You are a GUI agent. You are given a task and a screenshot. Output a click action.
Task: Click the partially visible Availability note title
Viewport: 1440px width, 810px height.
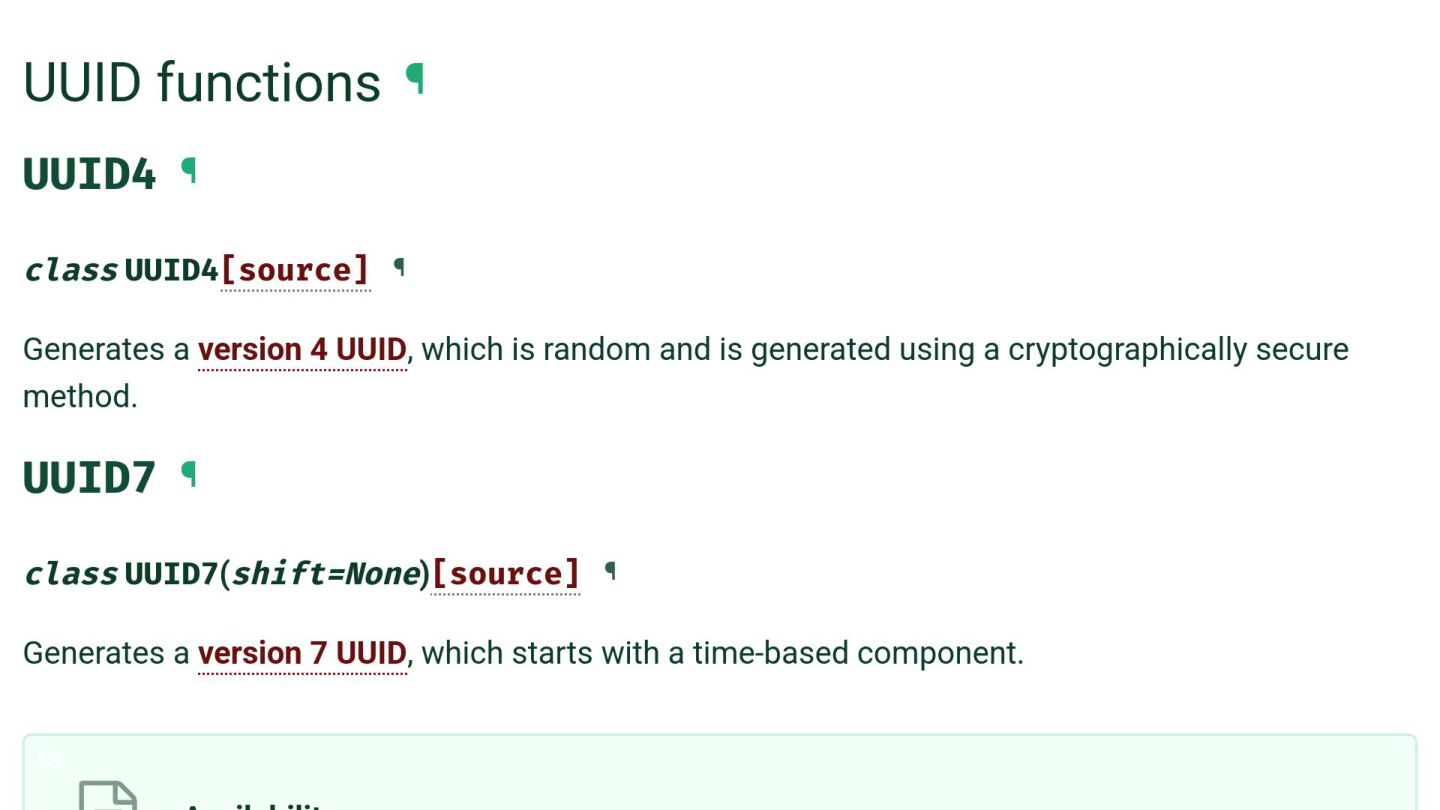click(x=253, y=804)
